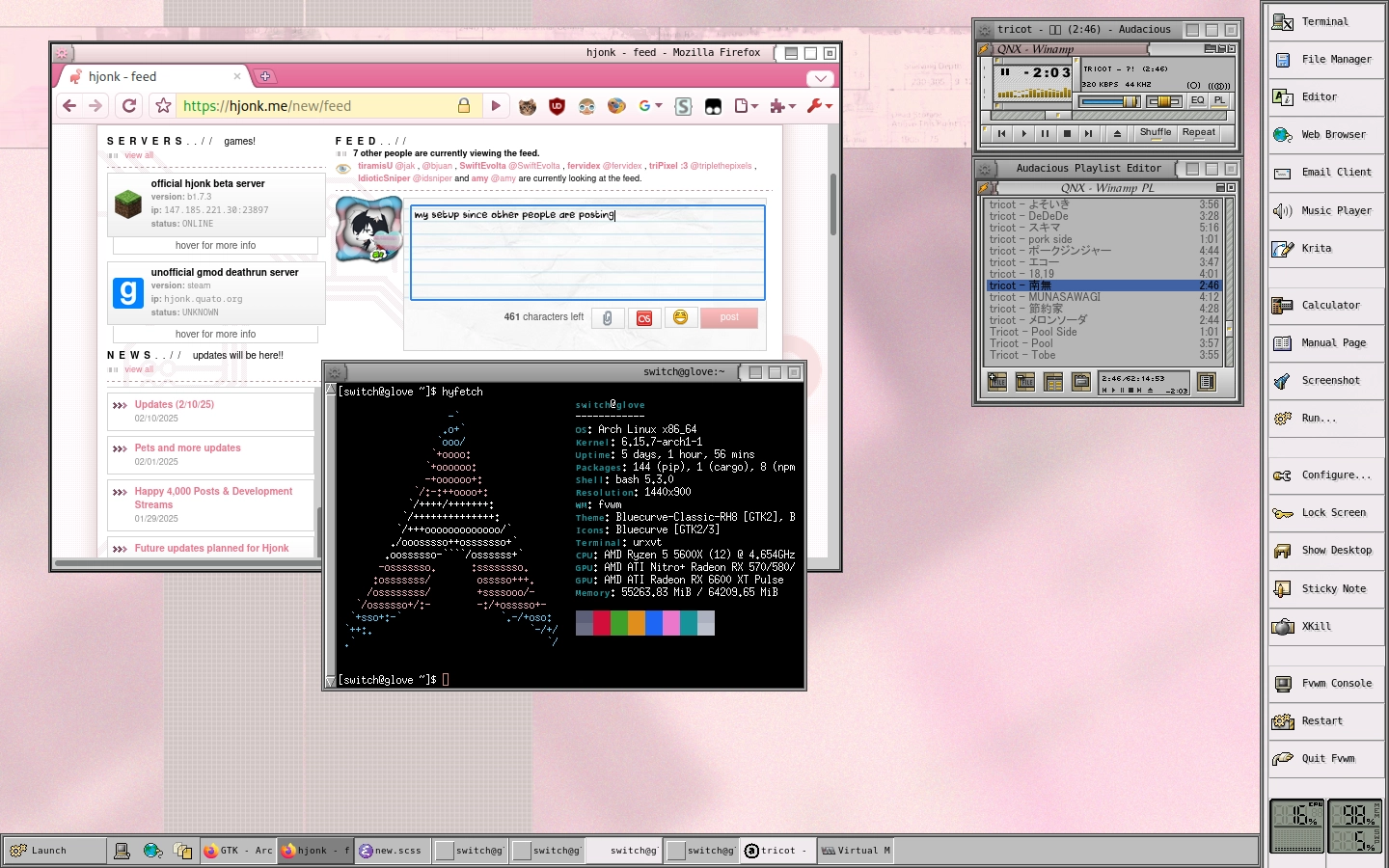Click Lock Screen in the side panel

point(1327,512)
